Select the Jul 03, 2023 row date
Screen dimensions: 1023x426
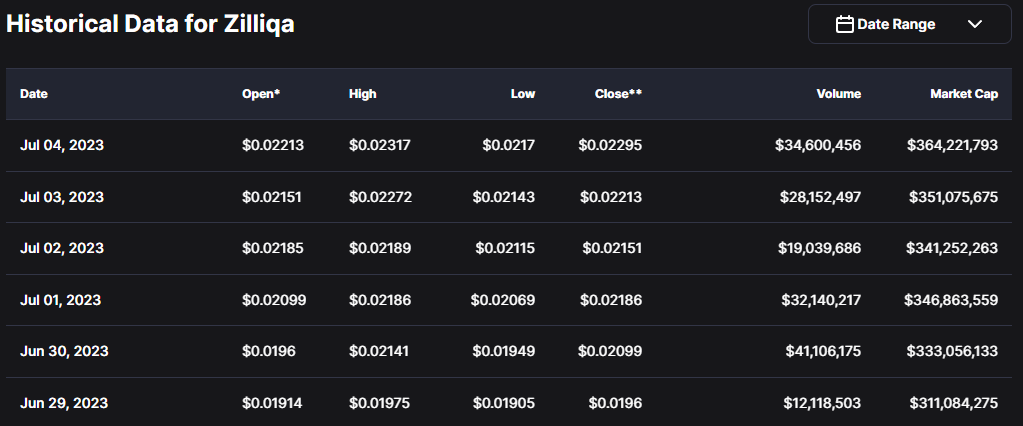coord(62,197)
